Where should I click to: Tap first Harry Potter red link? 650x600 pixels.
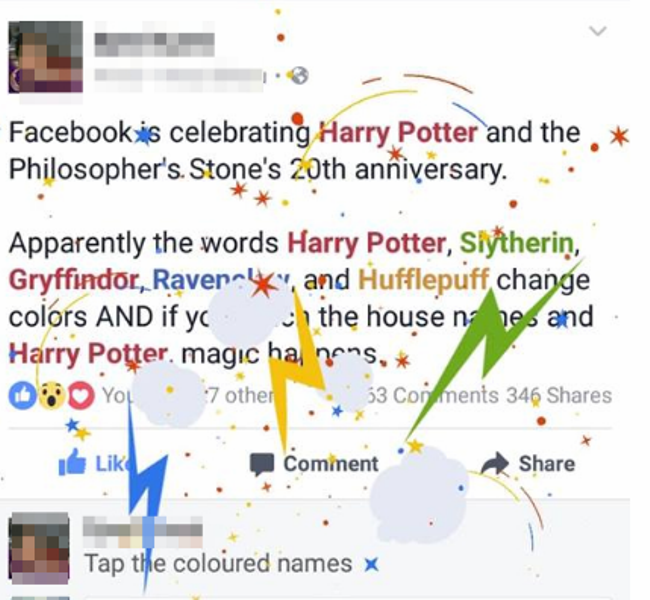click(398, 133)
